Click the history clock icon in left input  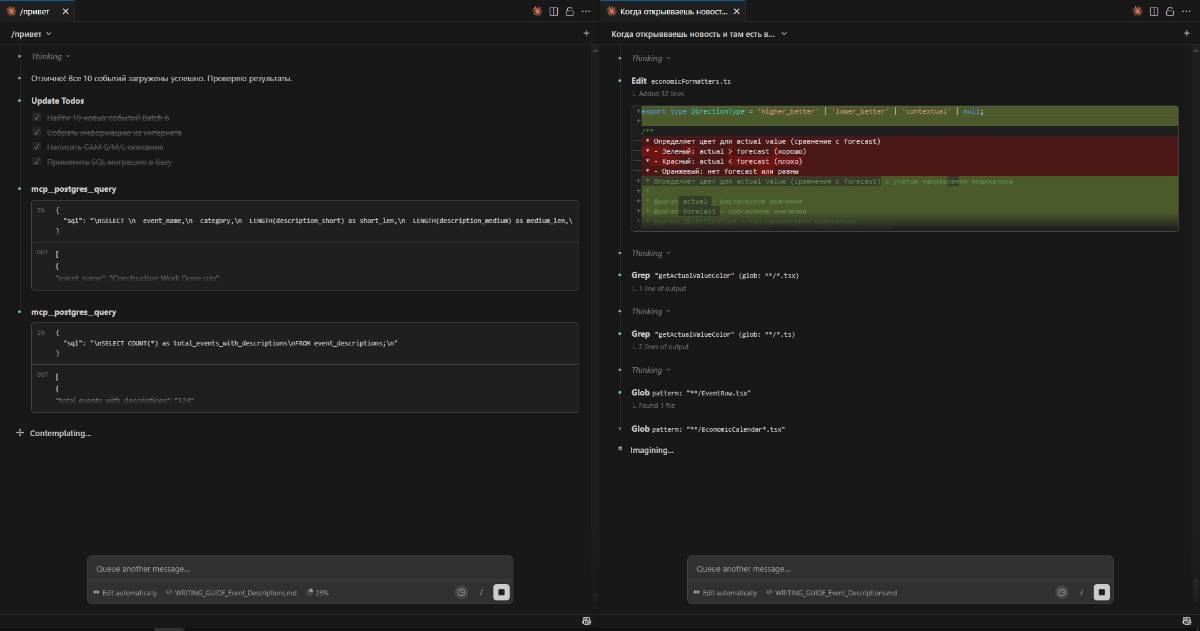tap(461, 592)
